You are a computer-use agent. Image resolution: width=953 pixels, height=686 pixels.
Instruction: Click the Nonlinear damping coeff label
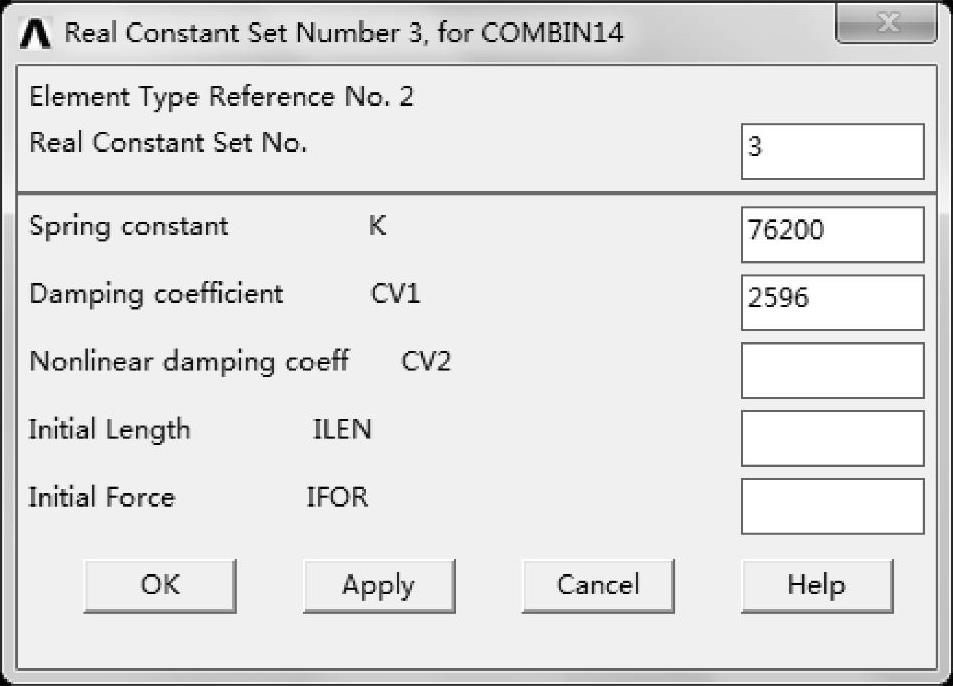[x=188, y=361]
